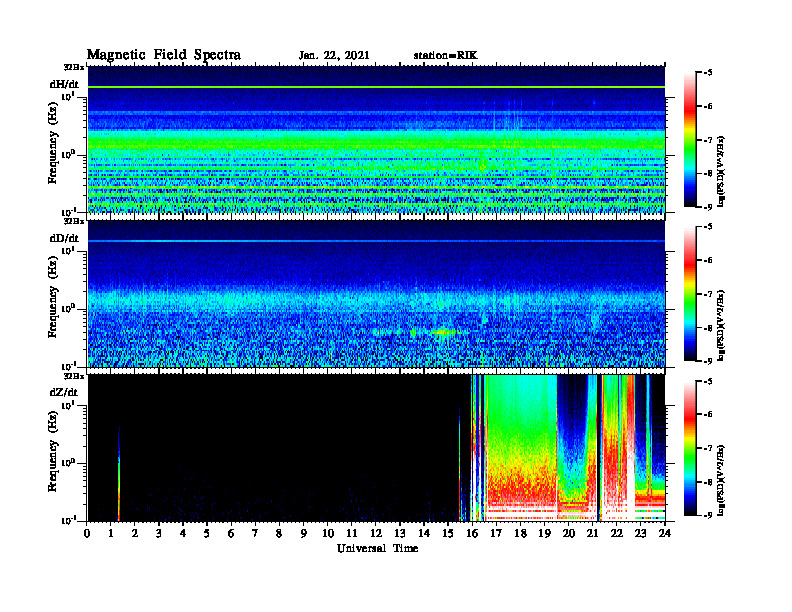Click the dZ/dt panel color bar

690,448
